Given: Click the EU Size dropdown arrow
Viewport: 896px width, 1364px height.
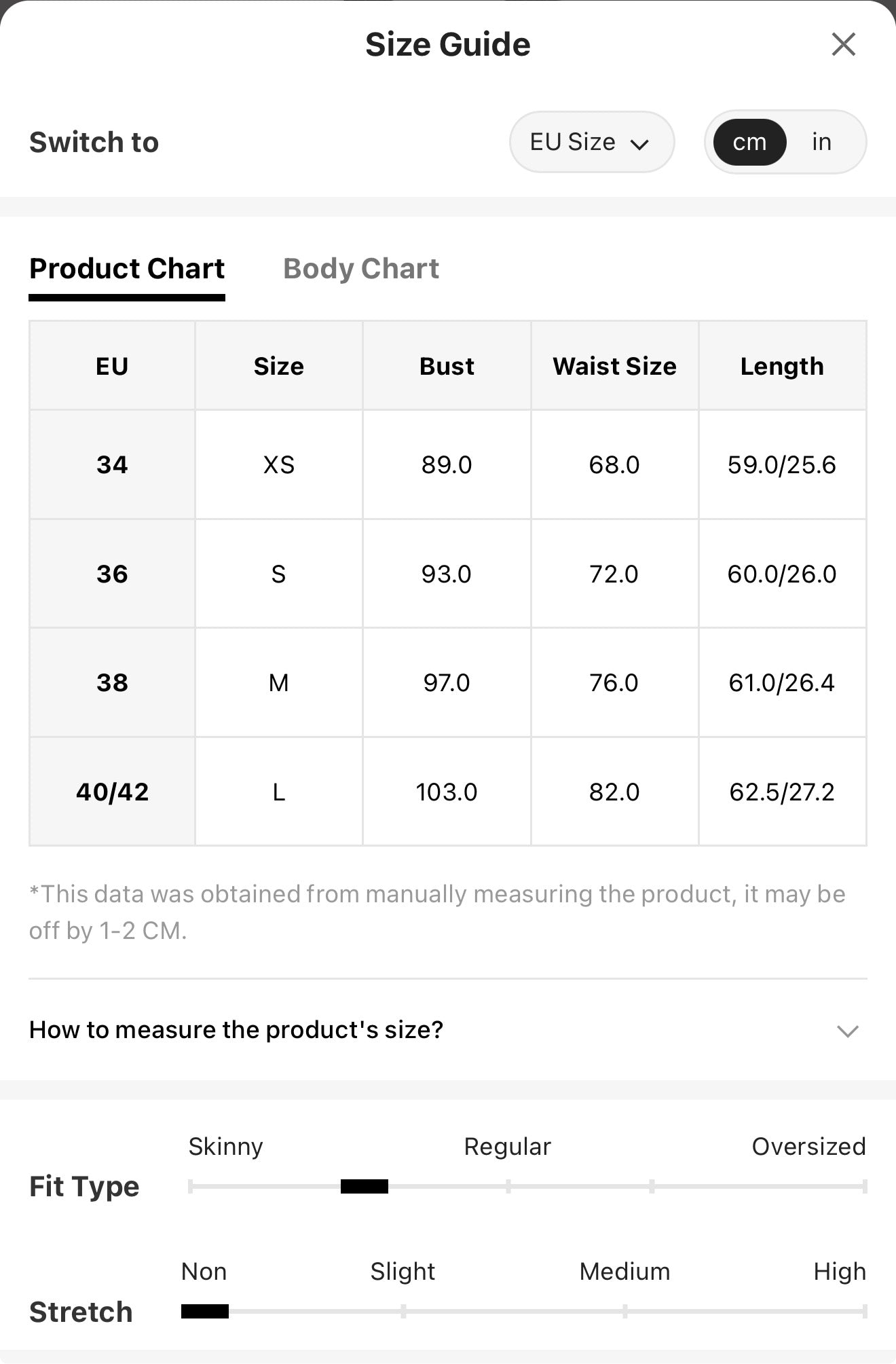Looking at the screenshot, I should tap(639, 144).
